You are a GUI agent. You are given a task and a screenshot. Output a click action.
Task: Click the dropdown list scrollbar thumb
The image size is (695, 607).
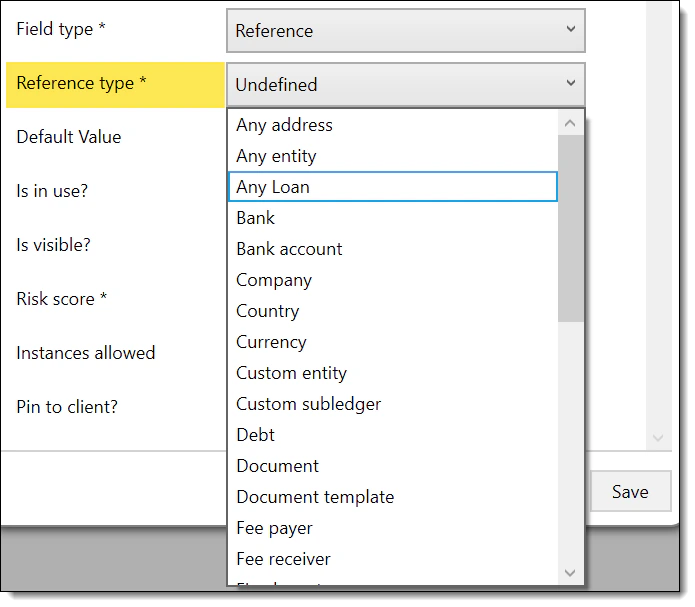(570, 229)
